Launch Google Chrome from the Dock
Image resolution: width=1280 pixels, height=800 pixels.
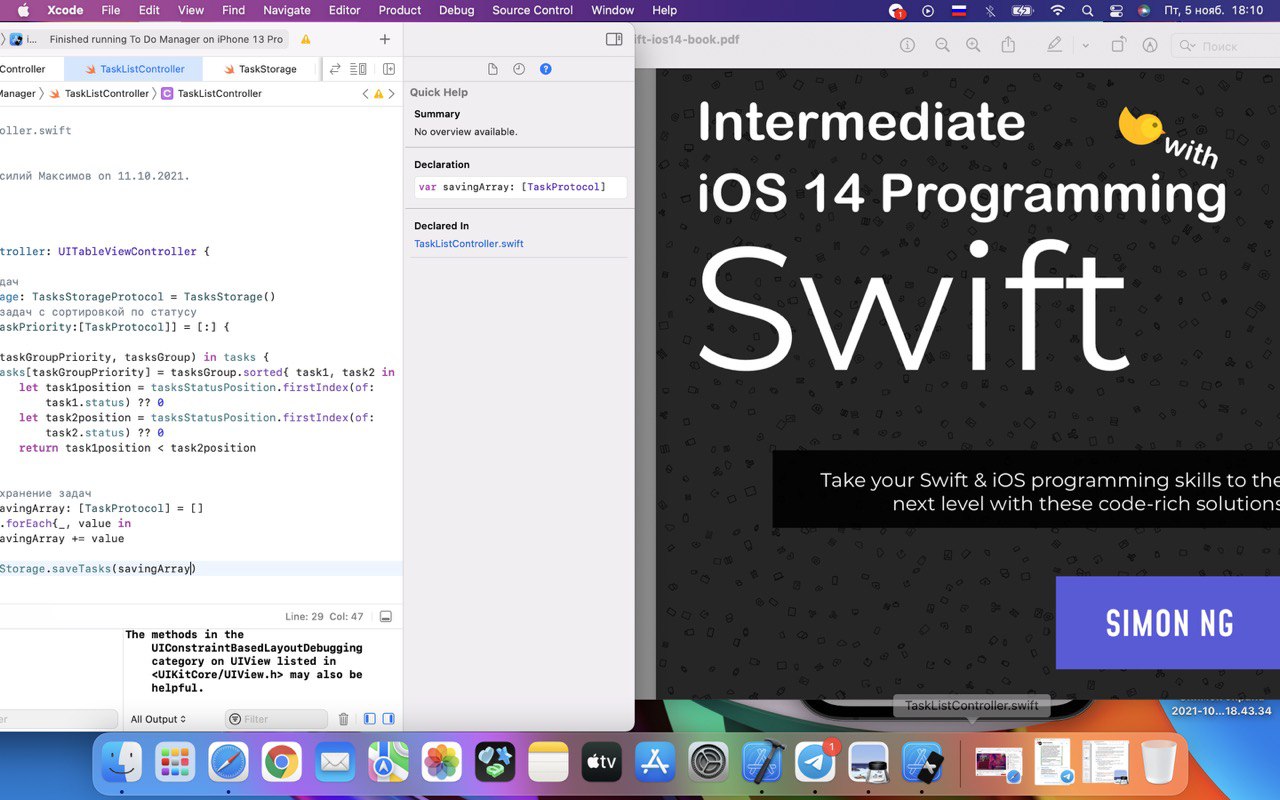click(281, 763)
